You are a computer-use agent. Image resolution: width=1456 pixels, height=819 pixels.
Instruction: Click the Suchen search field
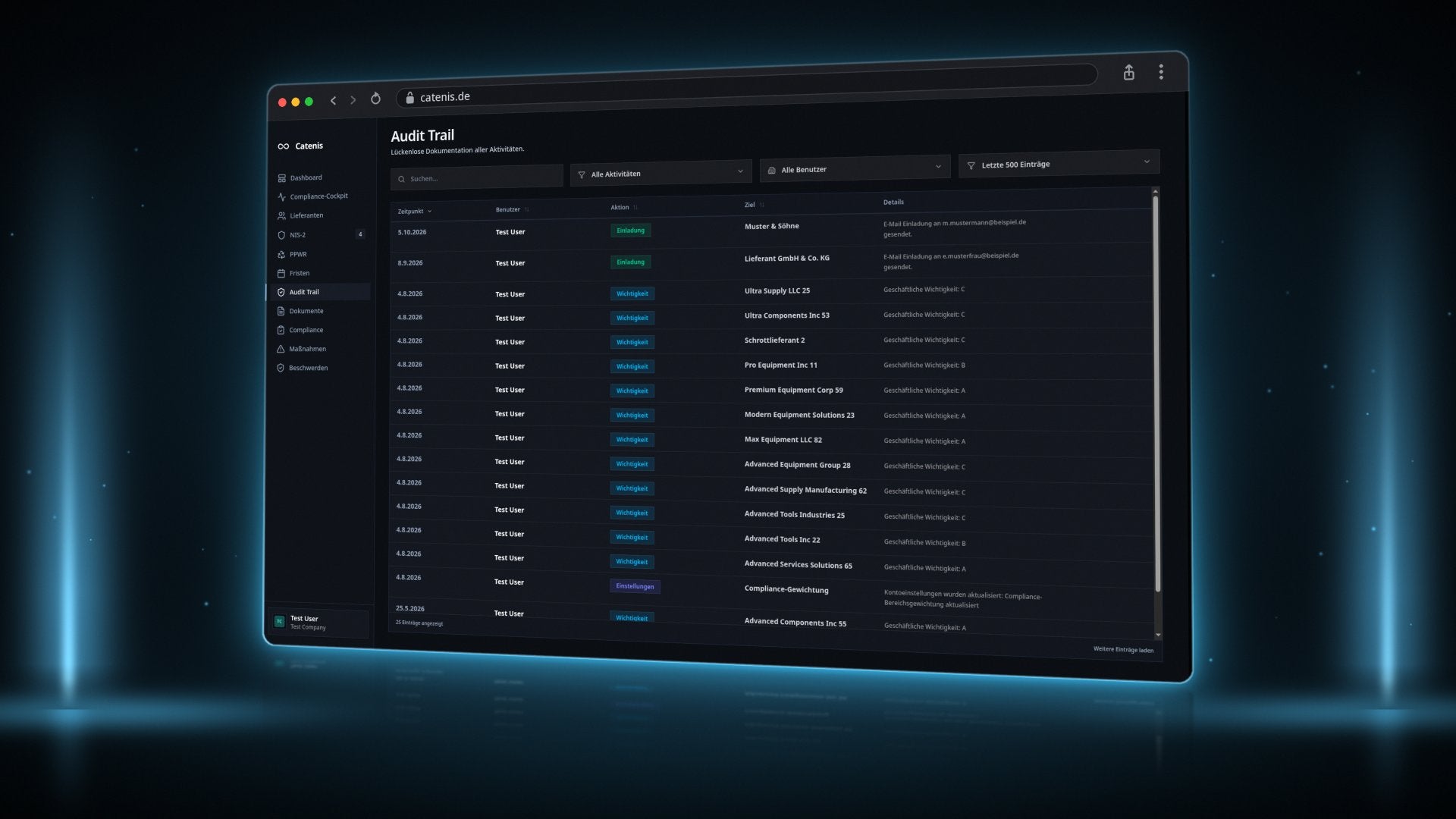click(477, 178)
